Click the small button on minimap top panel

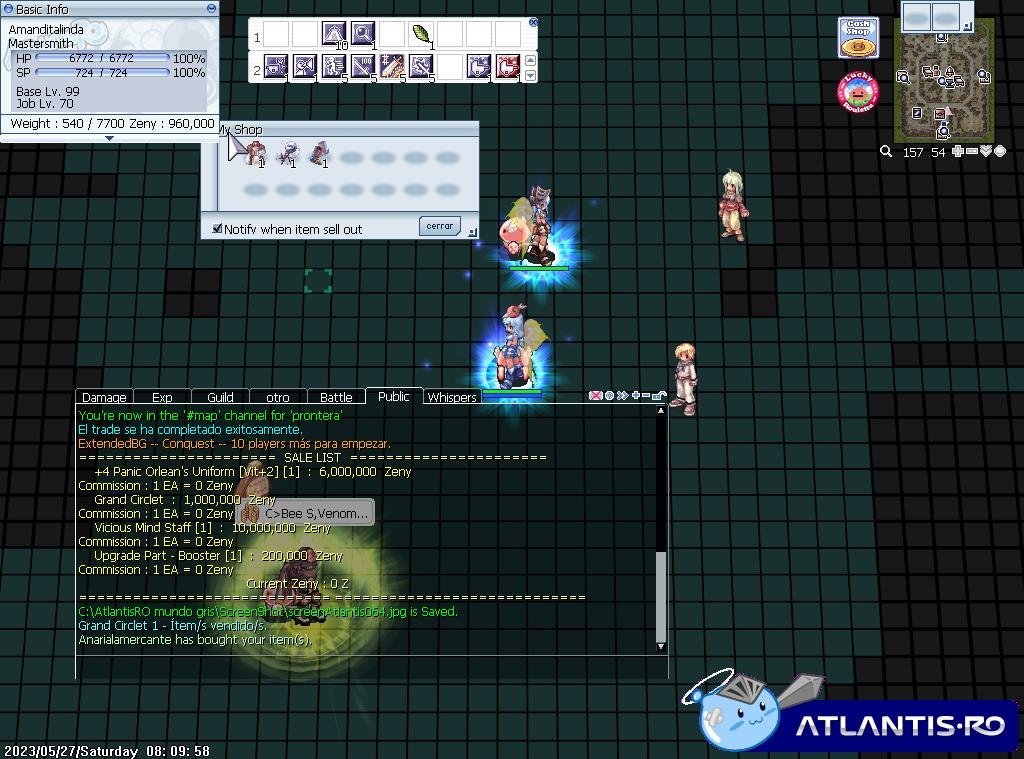pos(967,26)
